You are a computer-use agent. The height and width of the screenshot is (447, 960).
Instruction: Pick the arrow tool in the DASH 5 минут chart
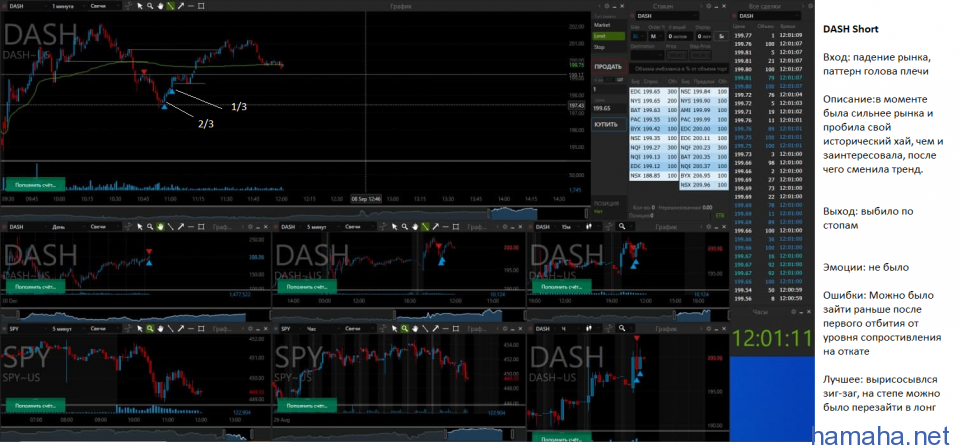click(435, 227)
